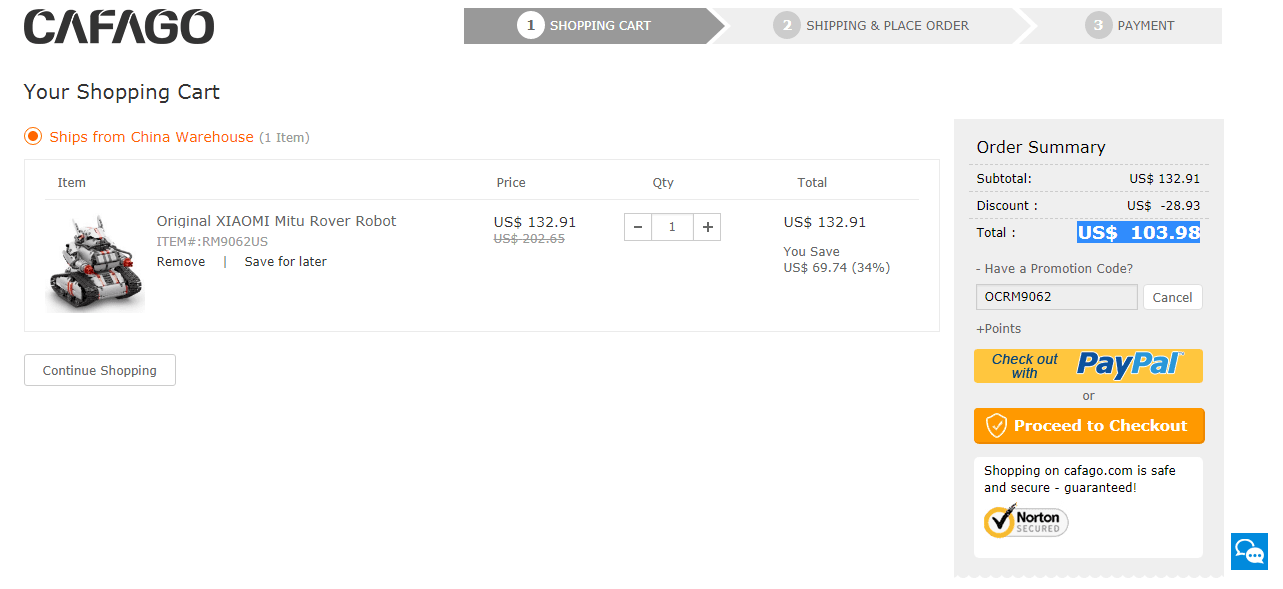
Task: Click the item number RM9062US
Action: pyautogui.click(x=212, y=241)
